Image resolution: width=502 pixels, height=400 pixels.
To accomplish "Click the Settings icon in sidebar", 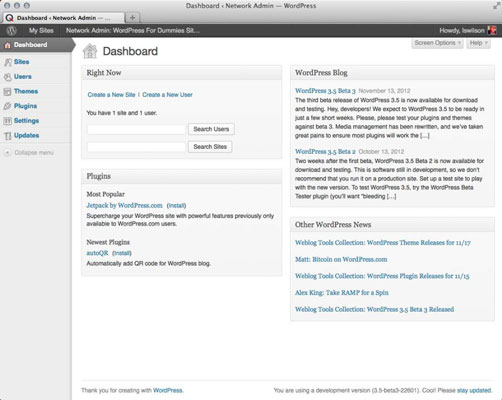I will pos(7,121).
